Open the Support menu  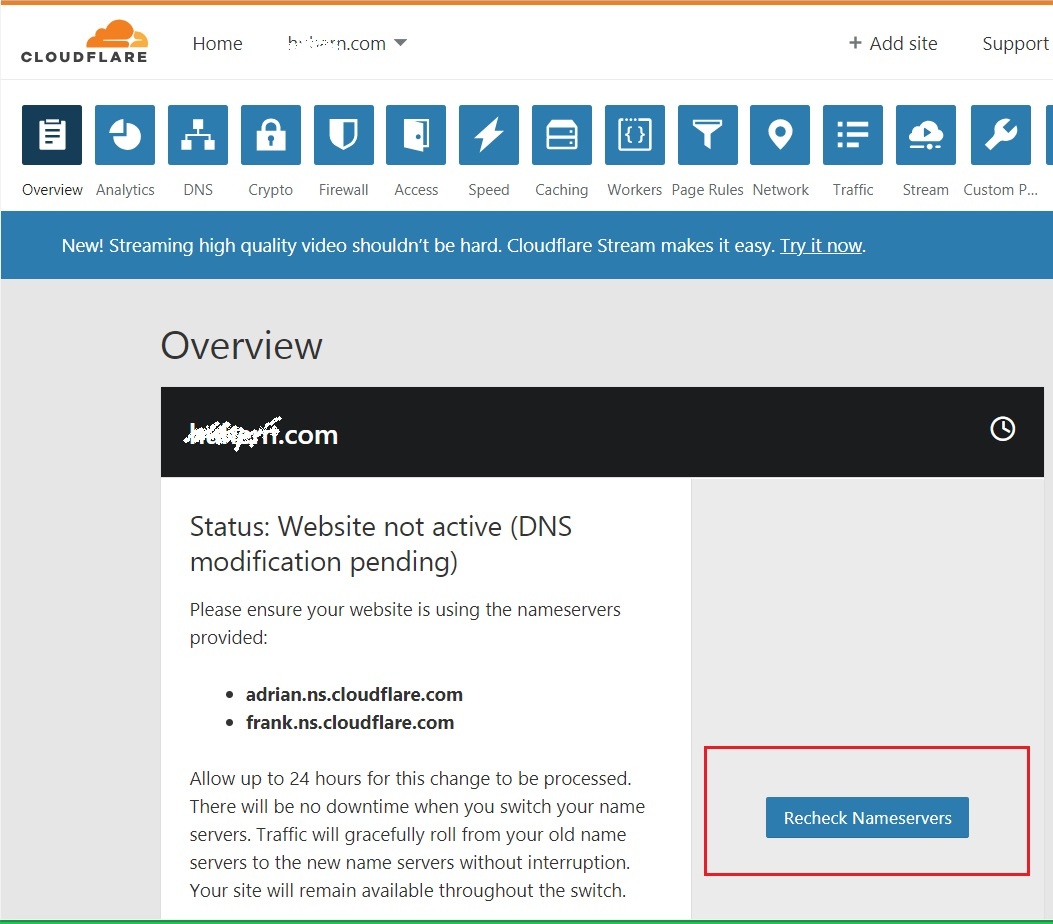pyautogui.click(x=1015, y=44)
